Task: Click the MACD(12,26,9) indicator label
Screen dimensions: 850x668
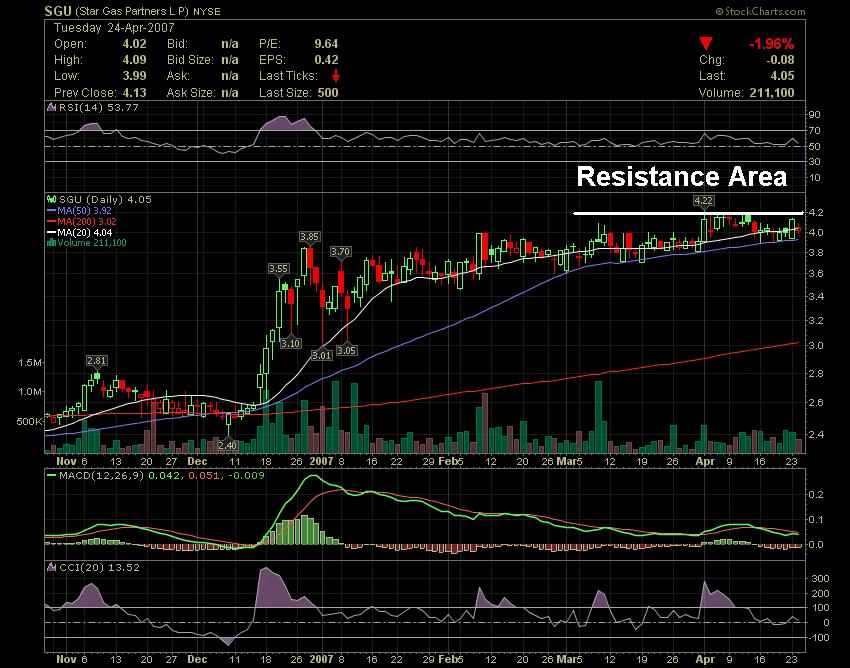Action: pos(102,476)
